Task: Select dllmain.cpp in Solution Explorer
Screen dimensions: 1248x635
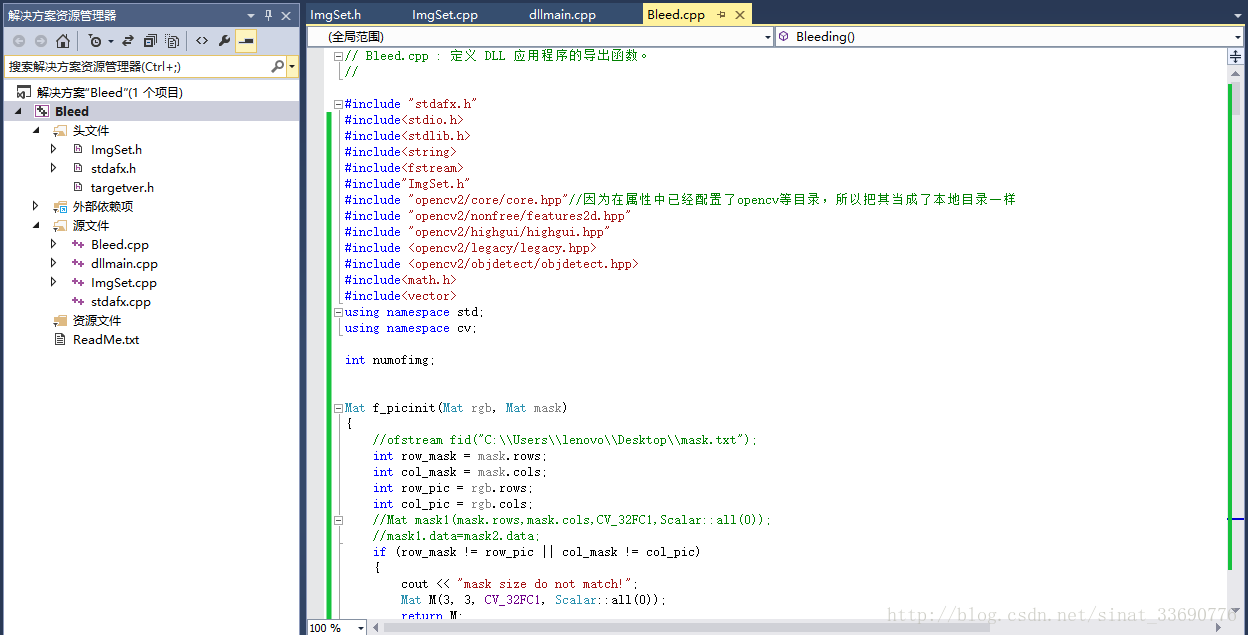Action: 124,263
